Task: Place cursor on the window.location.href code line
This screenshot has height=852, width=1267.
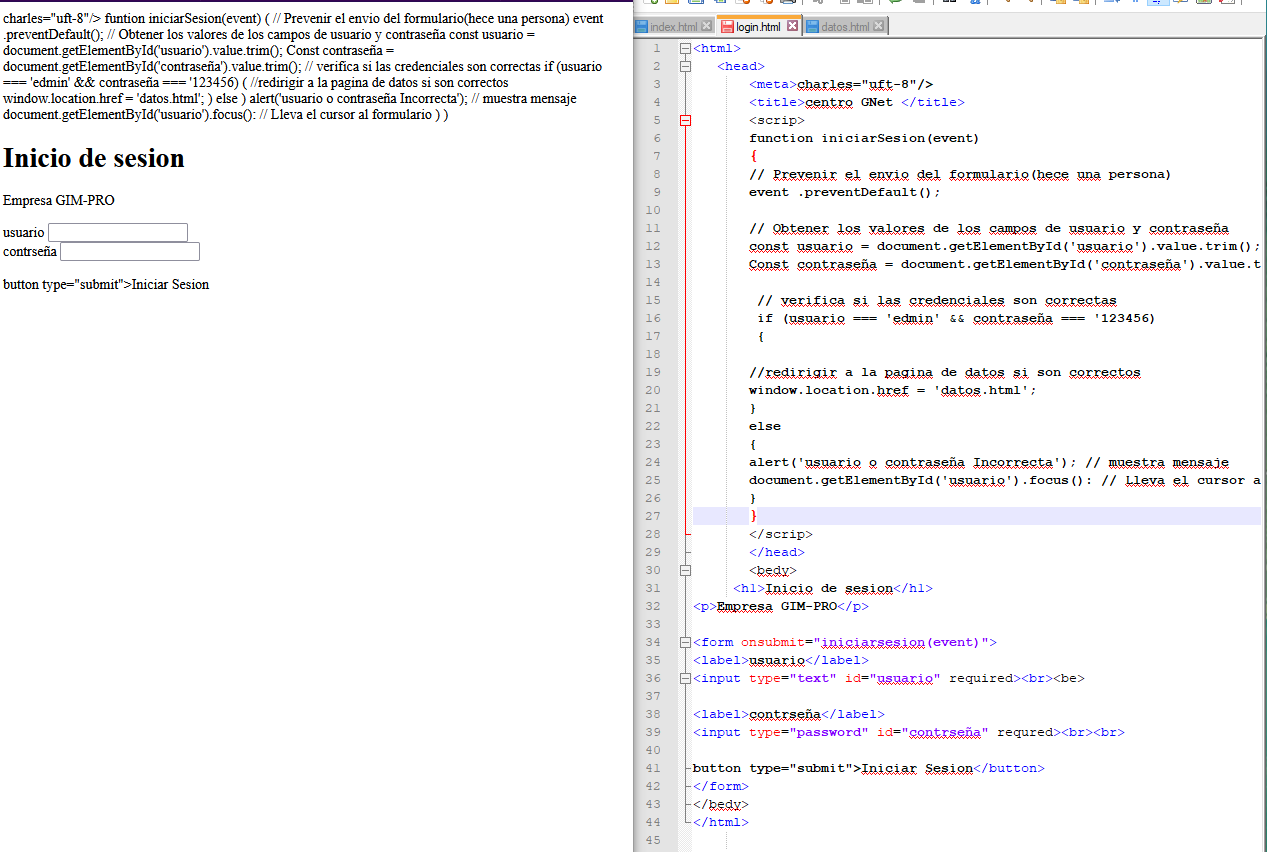Action: (x=892, y=390)
